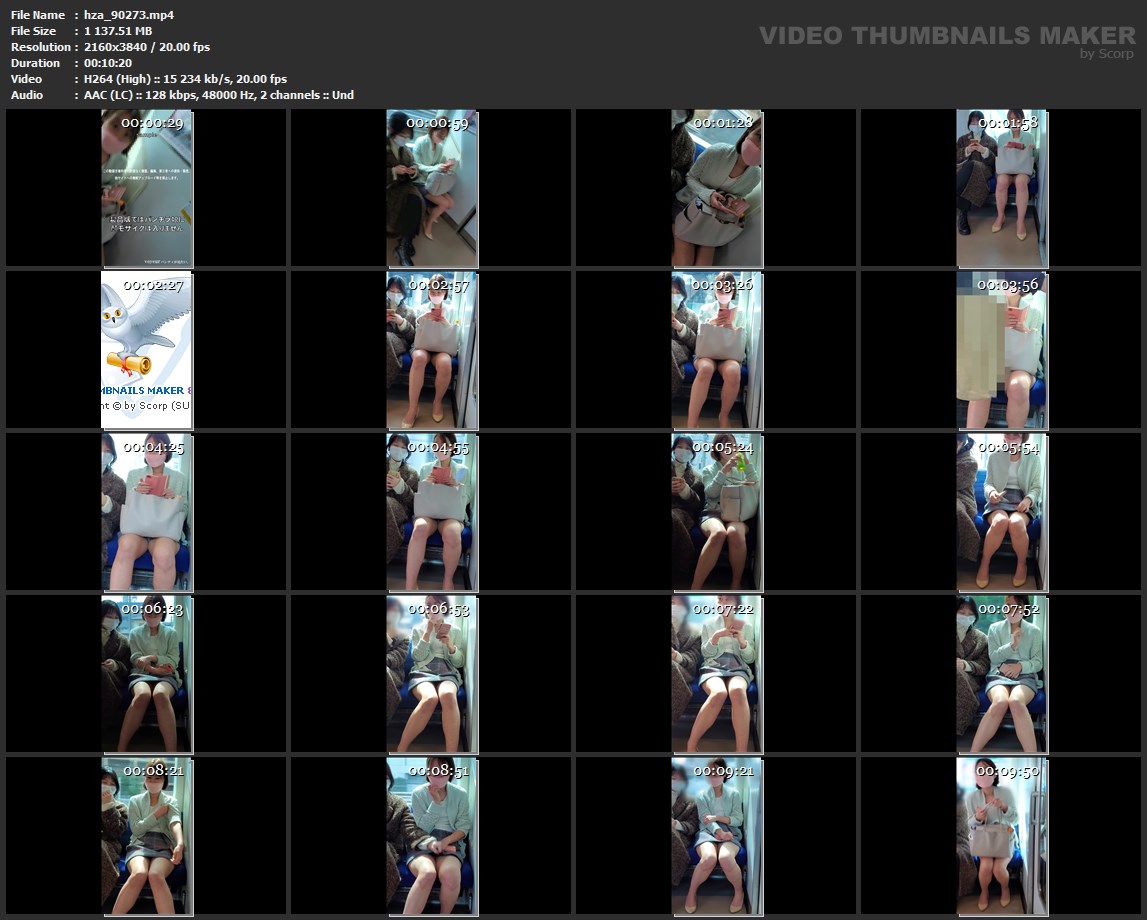Screen dimensions: 1147x920
Task: Select the frame stamped 00:02:57
Action: click(432, 350)
